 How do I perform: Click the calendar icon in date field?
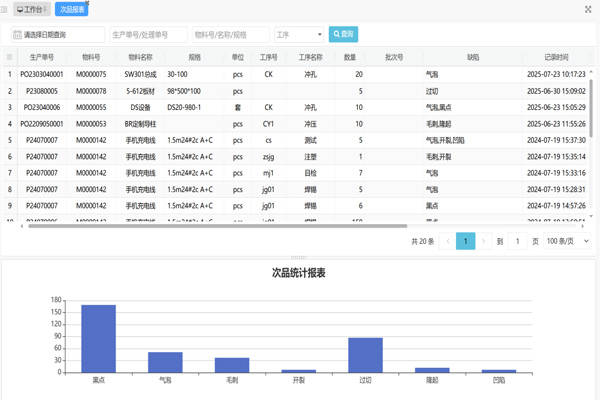pyautogui.click(x=17, y=35)
